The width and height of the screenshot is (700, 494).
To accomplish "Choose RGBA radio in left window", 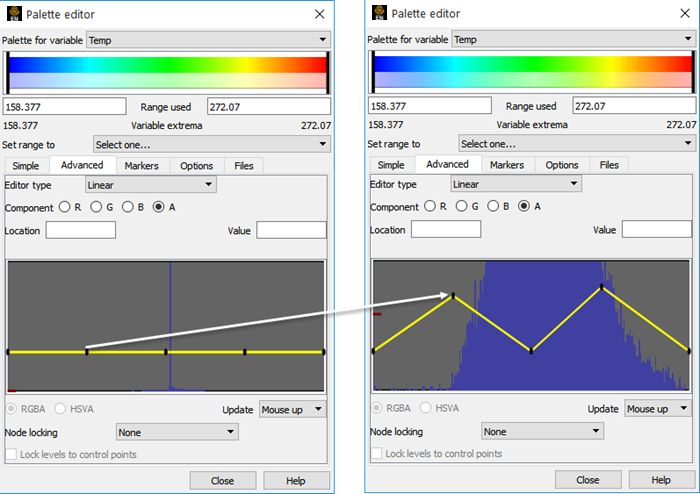I will click(11, 409).
